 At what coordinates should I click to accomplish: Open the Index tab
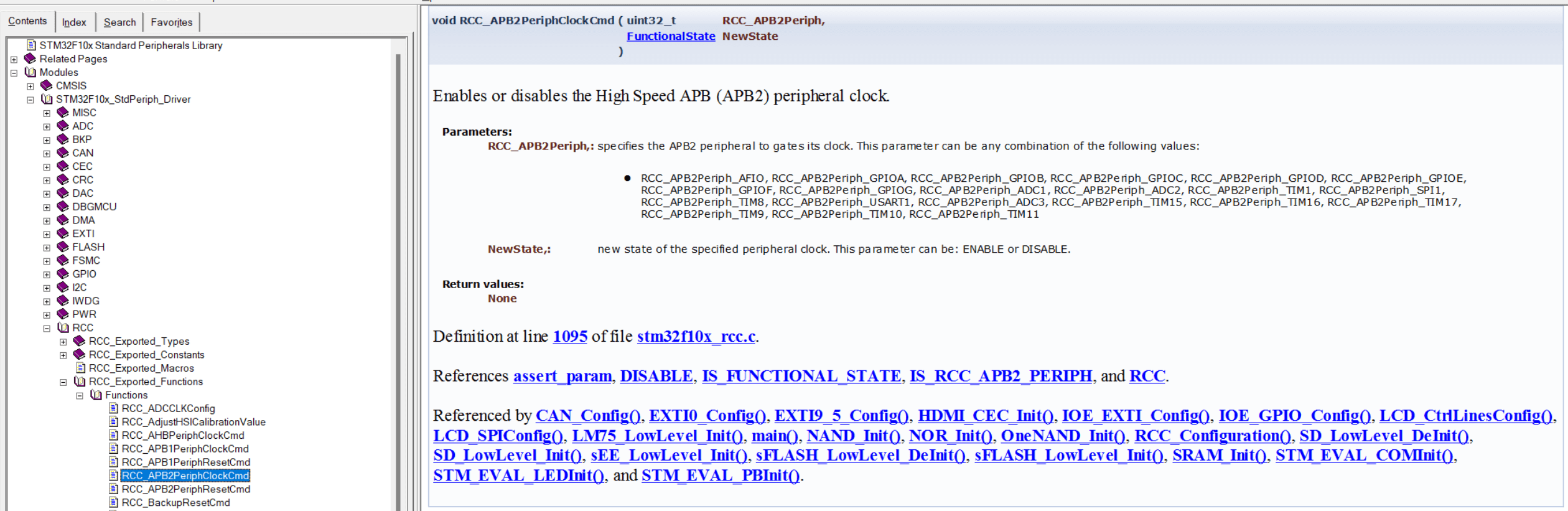pyautogui.click(x=74, y=22)
